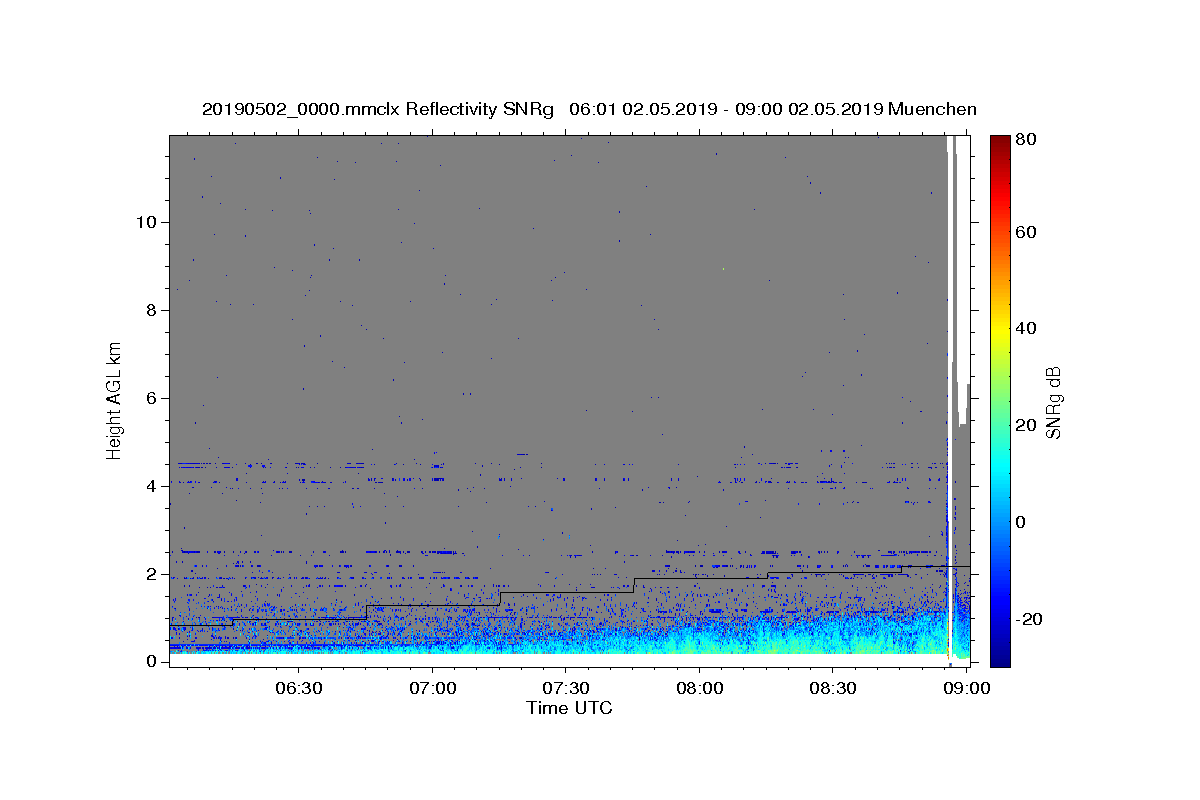Click the dark red top of colorbar

(x=1000, y=142)
